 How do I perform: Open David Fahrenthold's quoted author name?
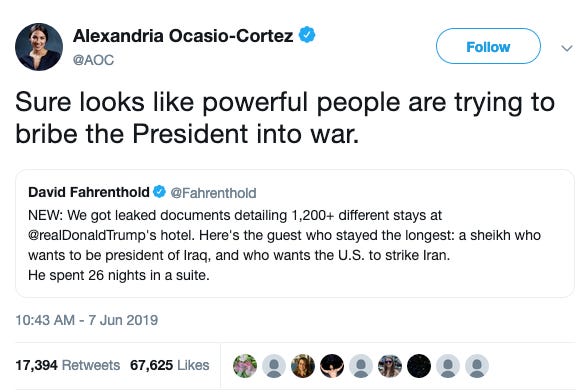89,192
